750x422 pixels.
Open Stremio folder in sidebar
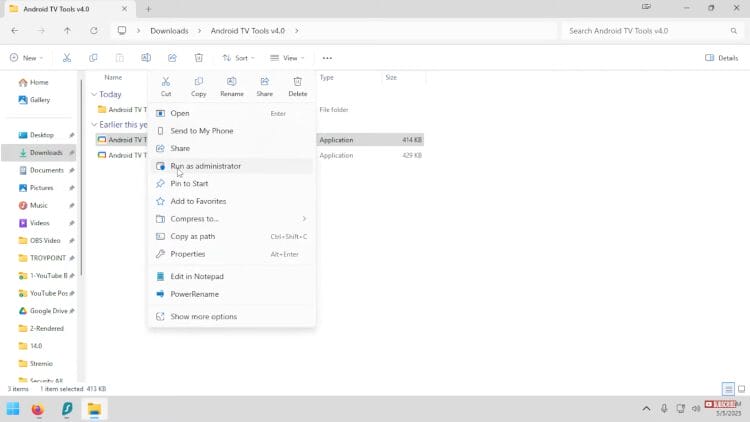41,364
